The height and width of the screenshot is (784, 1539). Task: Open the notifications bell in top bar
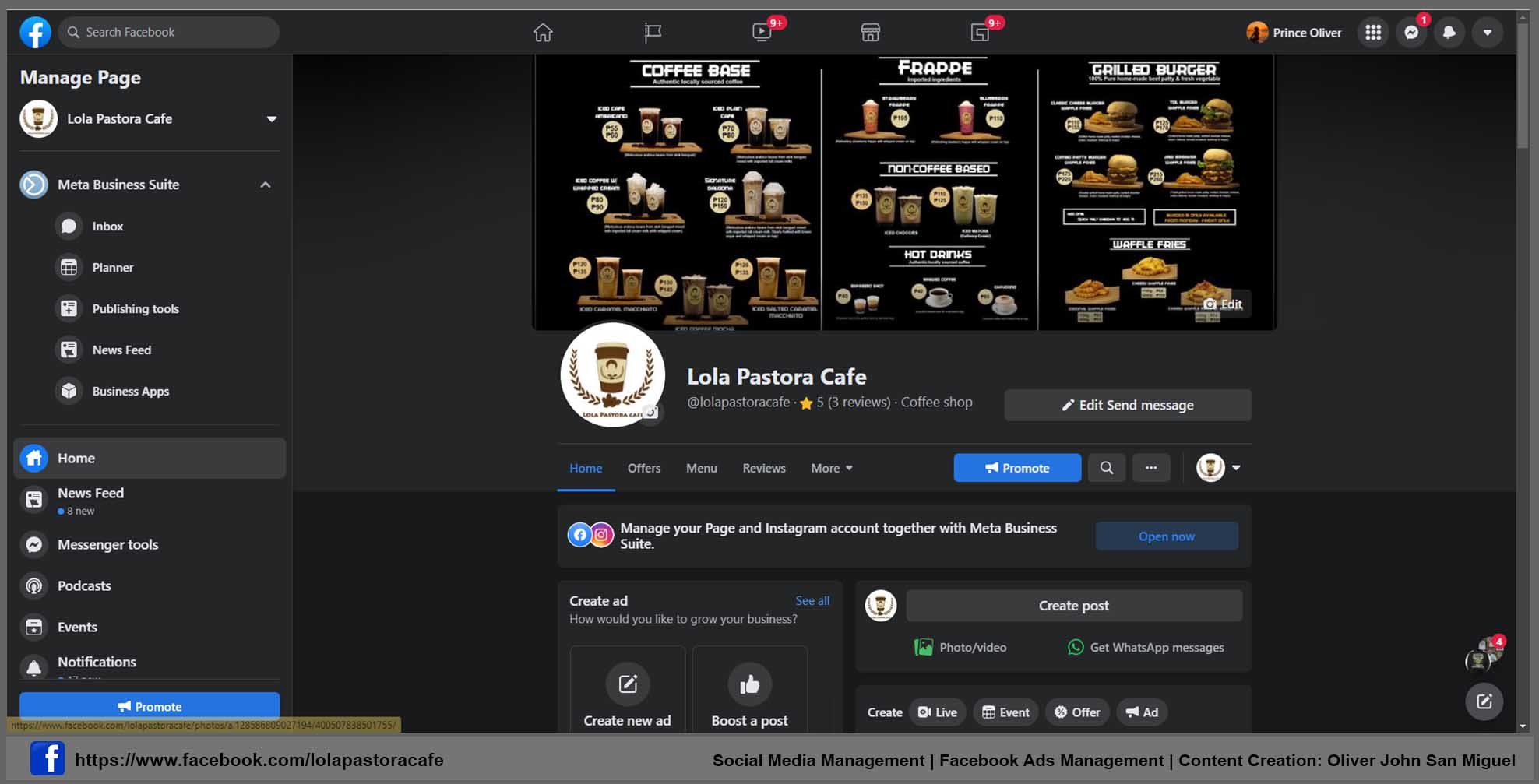pos(1449,33)
